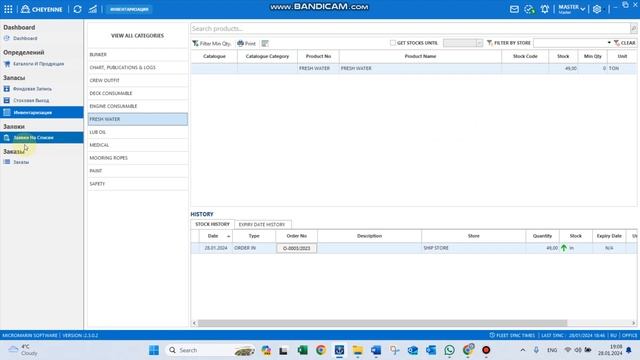Screen dimensions: 640x360
Task: Select the ENGINE CONSUMABLE category
Action: 138,106
